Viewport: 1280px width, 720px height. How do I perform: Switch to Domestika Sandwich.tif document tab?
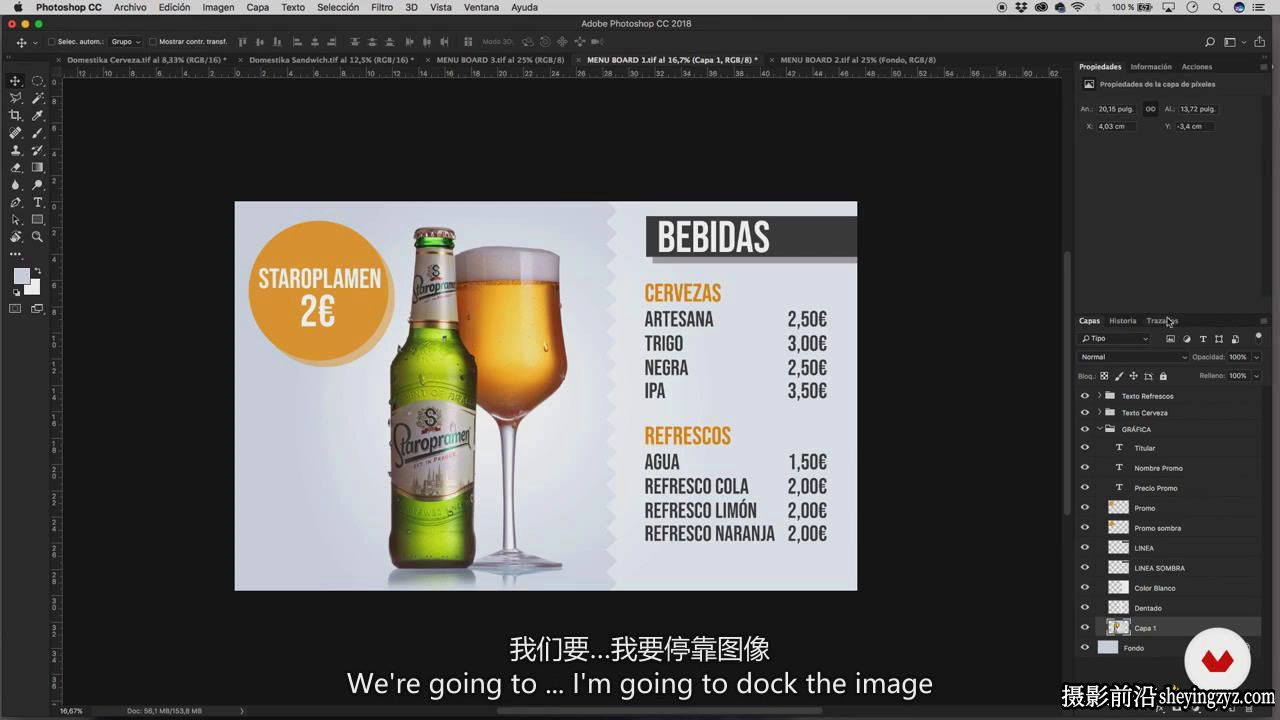tap(331, 60)
